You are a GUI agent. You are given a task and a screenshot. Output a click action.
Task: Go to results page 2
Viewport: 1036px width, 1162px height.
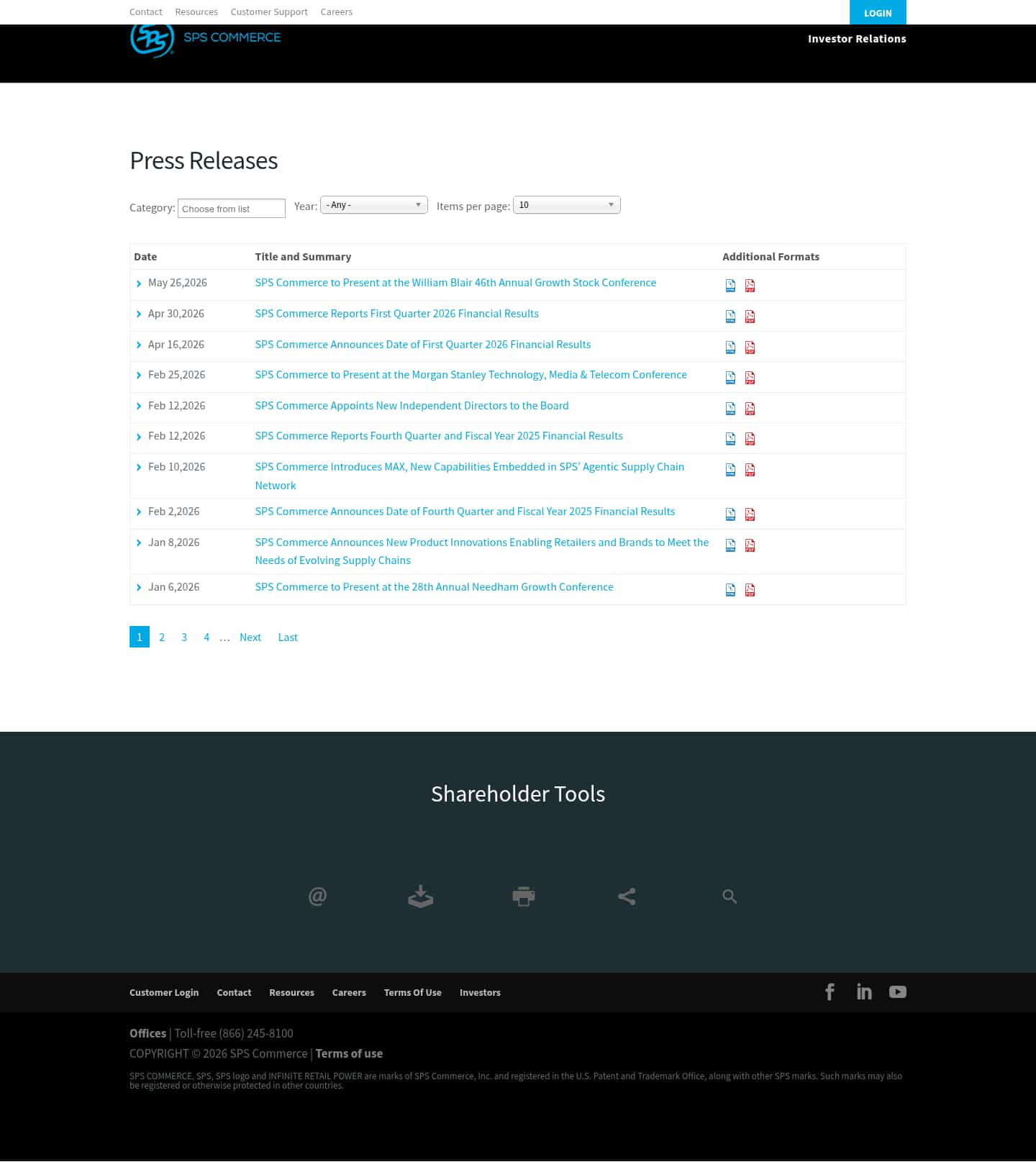tap(162, 637)
